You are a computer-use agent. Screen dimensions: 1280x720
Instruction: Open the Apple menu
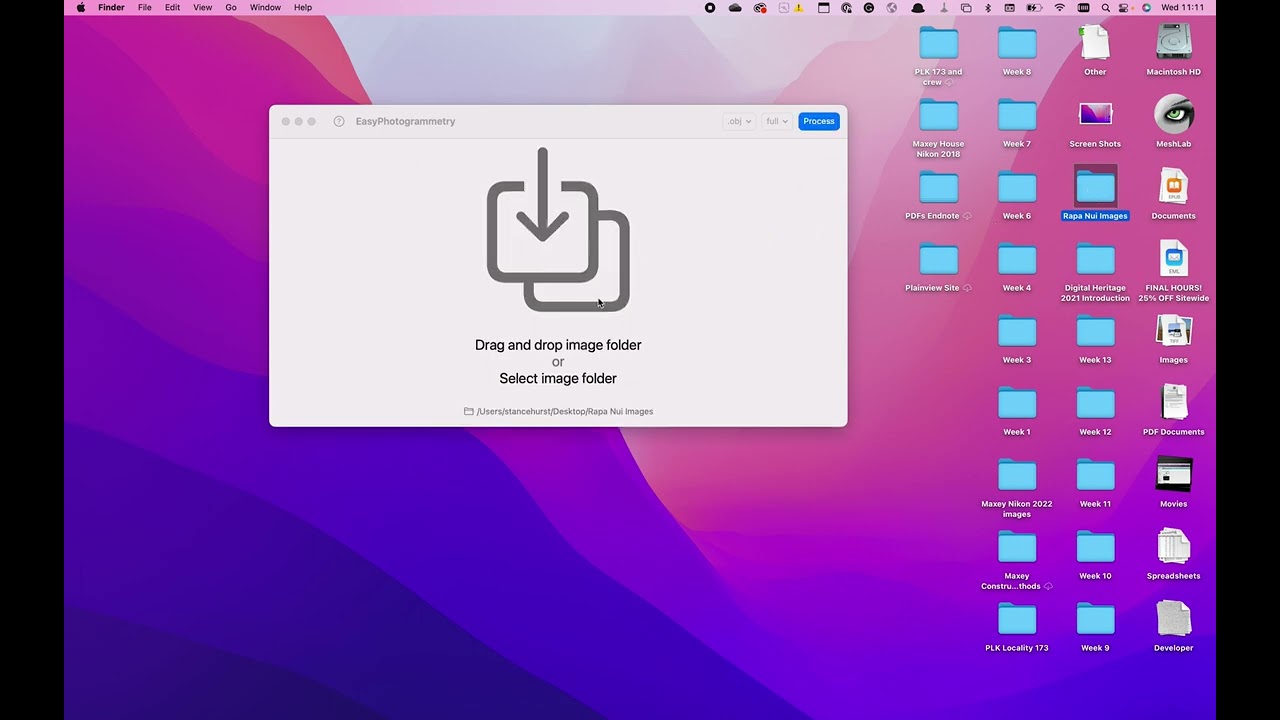(81, 7)
